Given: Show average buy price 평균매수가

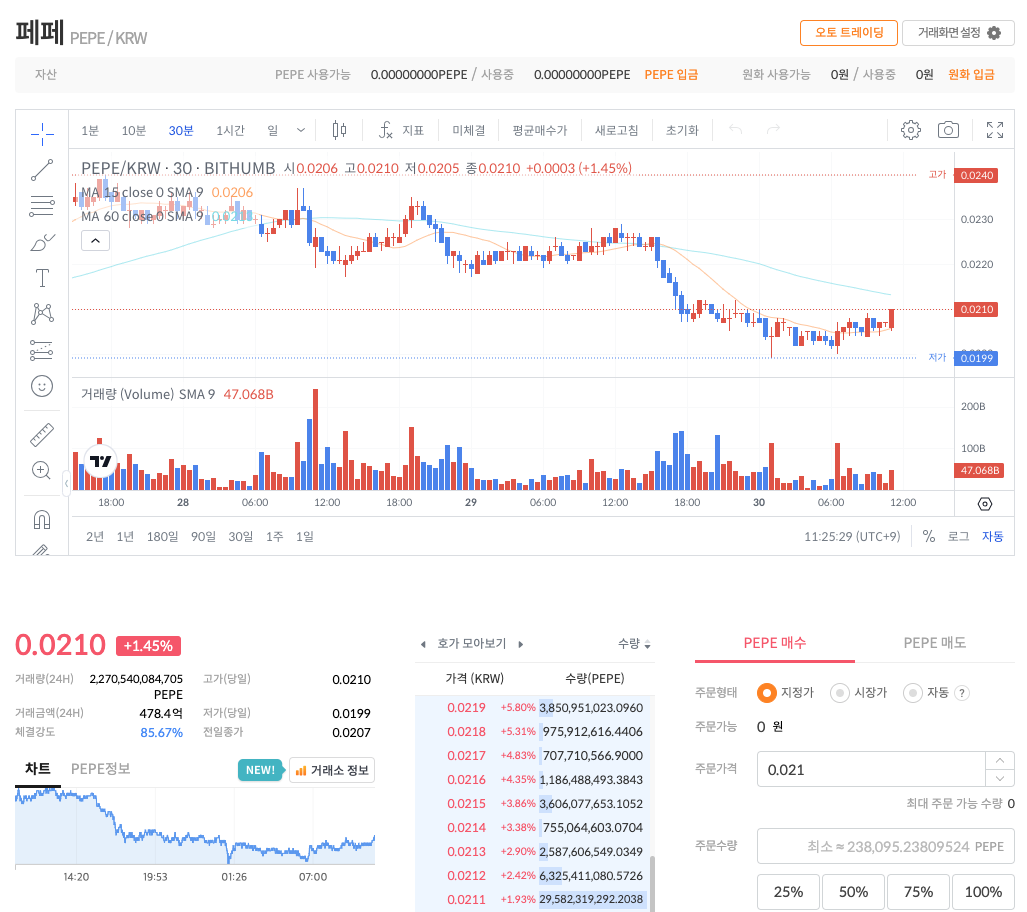Looking at the screenshot, I should 540,130.
